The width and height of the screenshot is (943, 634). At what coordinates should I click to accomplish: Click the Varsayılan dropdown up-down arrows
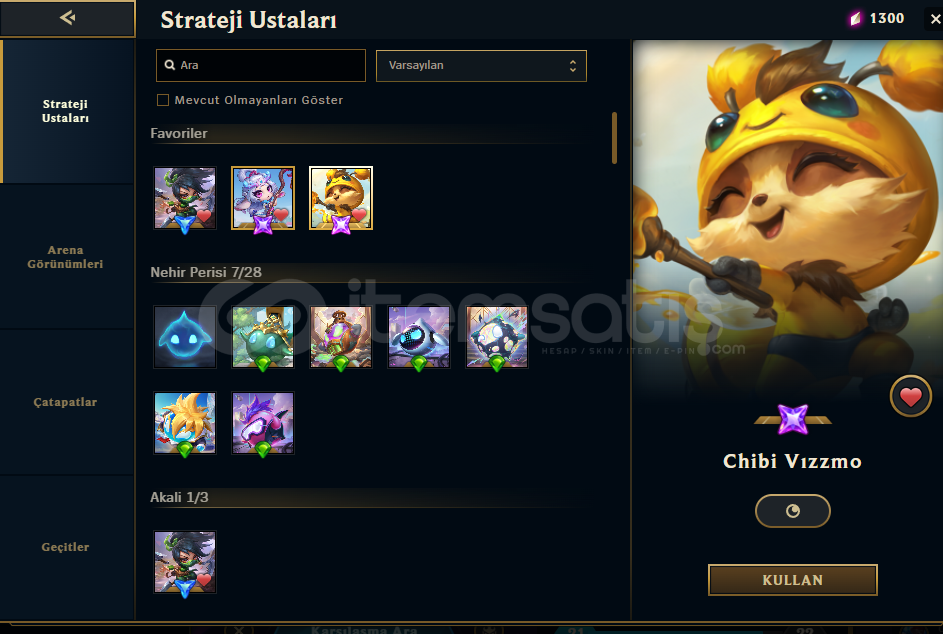(573, 66)
